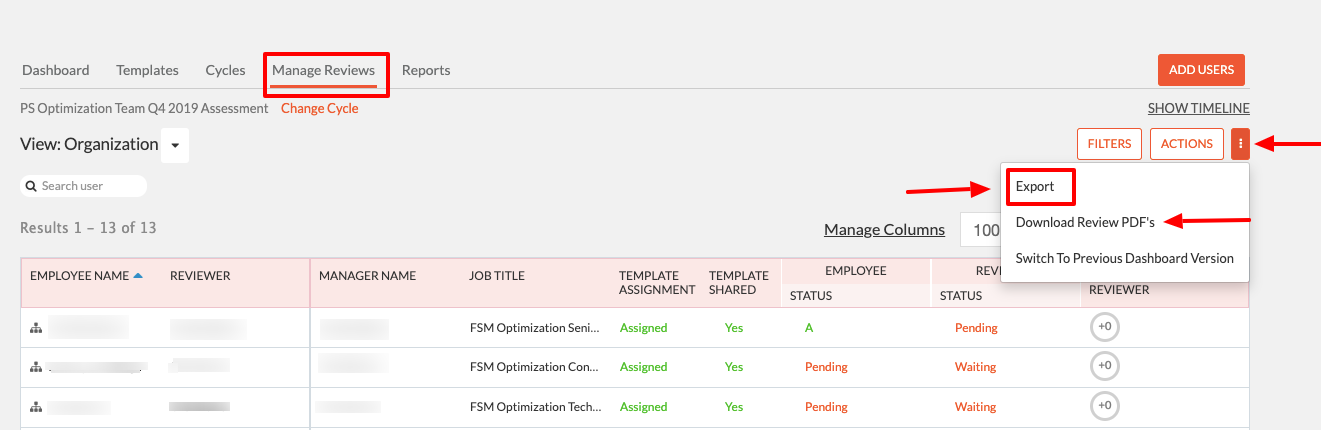The width and height of the screenshot is (1321, 430).
Task: Click reviewer status 'Pending' in first row
Action: [x=976, y=327]
